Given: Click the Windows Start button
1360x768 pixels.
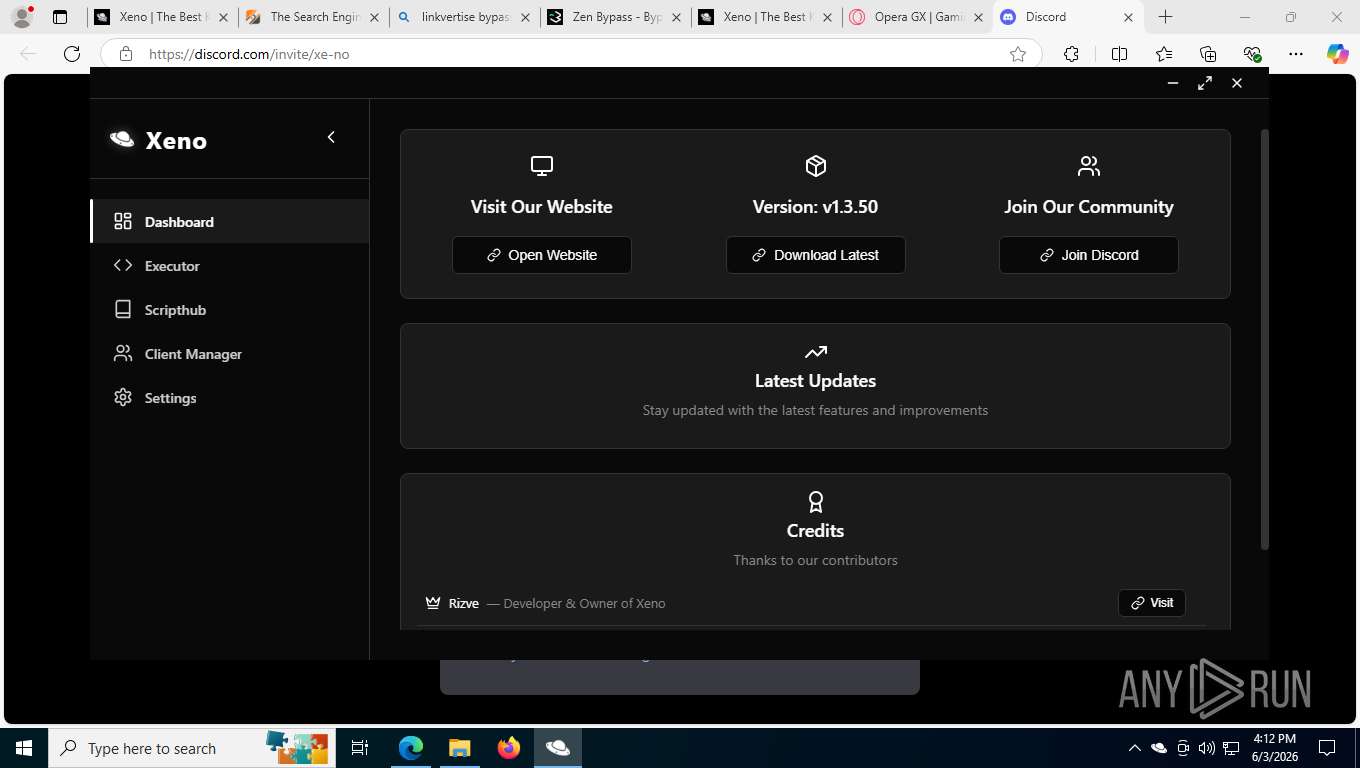Looking at the screenshot, I should coord(24,748).
